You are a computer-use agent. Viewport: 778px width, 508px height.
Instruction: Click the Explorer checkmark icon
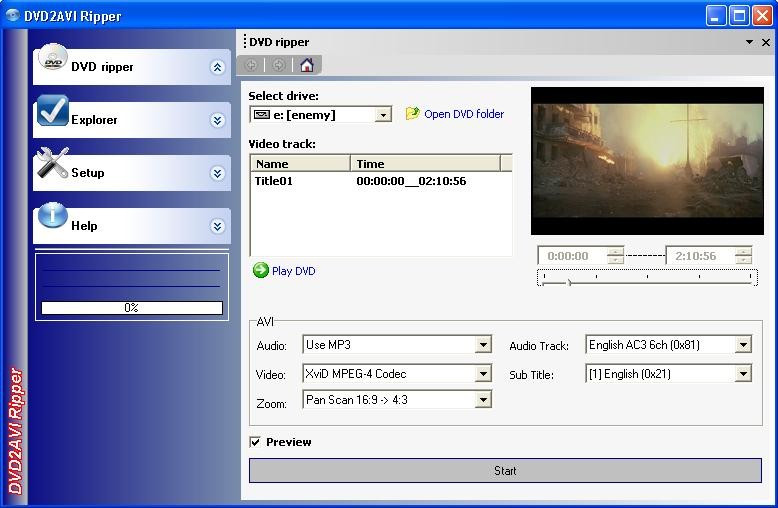(x=53, y=110)
